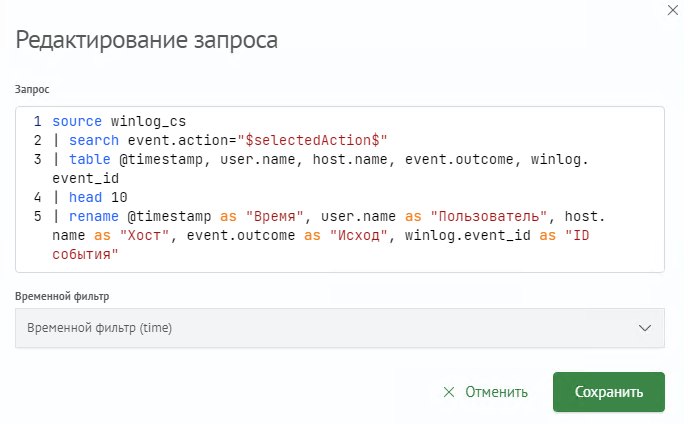This screenshot has height=424, width=684.
Task: Click line number 5 in the editor gutter
Action: (38, 216)
